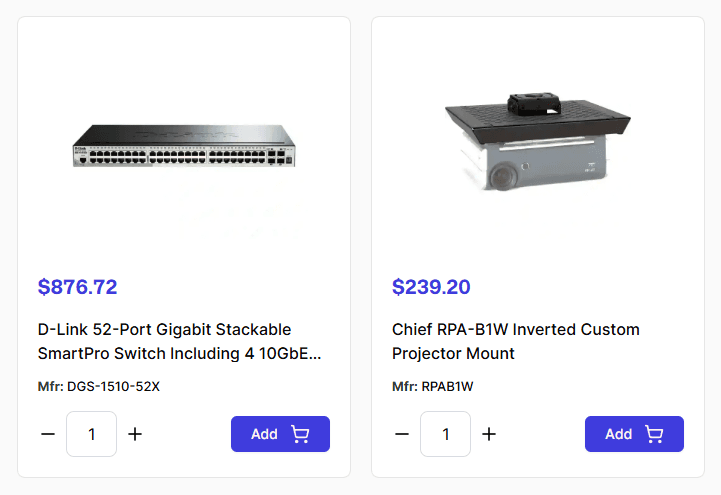Click the $876.72 price
The image size is (721, 495).
pos(77,287)
